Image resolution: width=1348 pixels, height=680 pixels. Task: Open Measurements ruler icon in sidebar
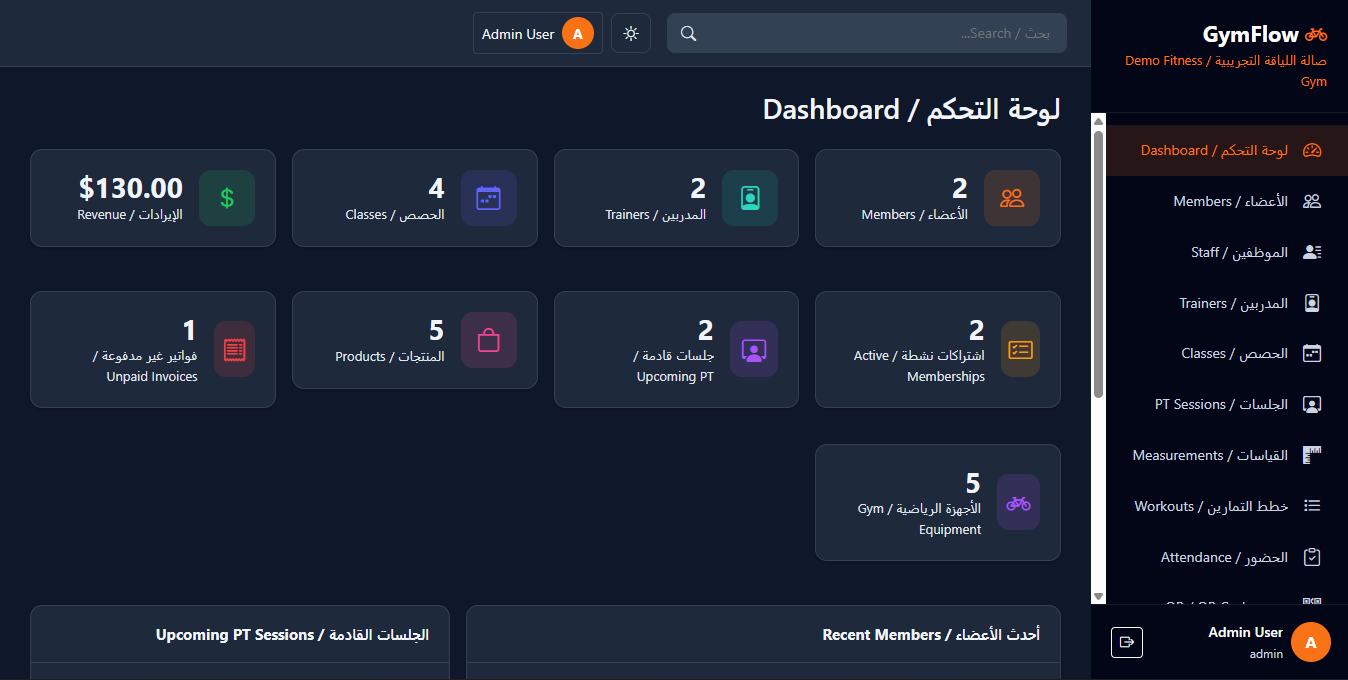1312,456
